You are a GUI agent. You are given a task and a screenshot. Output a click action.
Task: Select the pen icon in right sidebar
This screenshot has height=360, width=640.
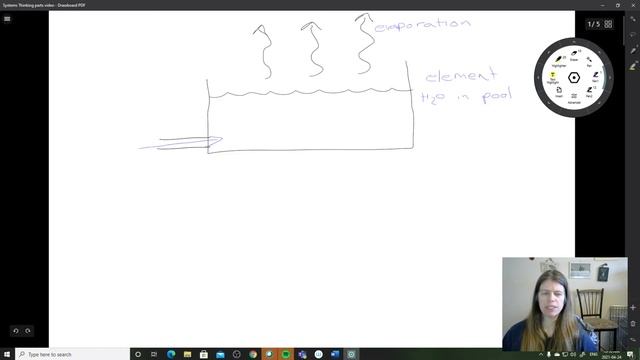[x=633, y=51]
